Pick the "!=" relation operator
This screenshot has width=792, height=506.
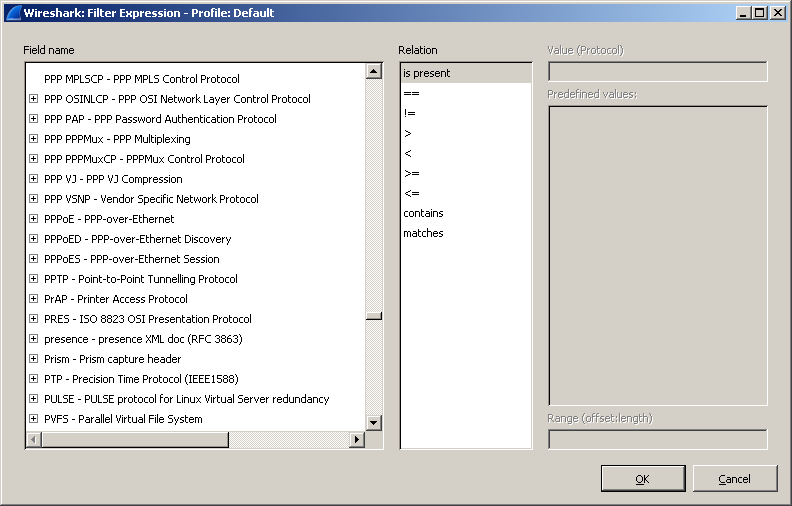(x=409, y=113)
